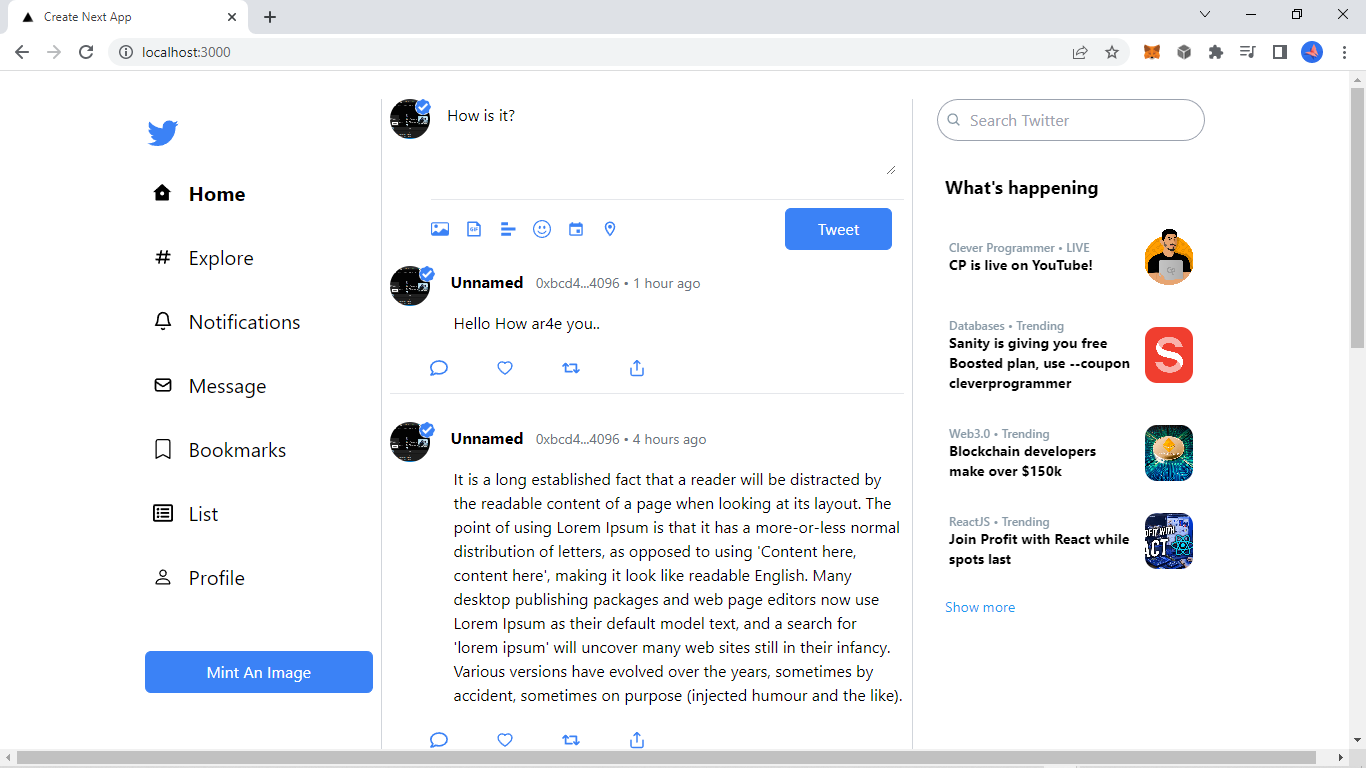Add a poll to the tweet
This screenshot has width=1366, height=768.
point(508,229)
